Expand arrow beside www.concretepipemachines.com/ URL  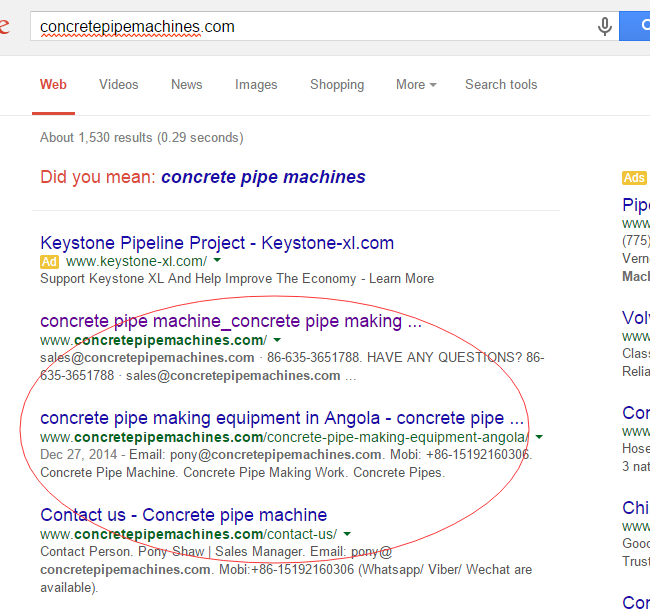tap(277, 340)
